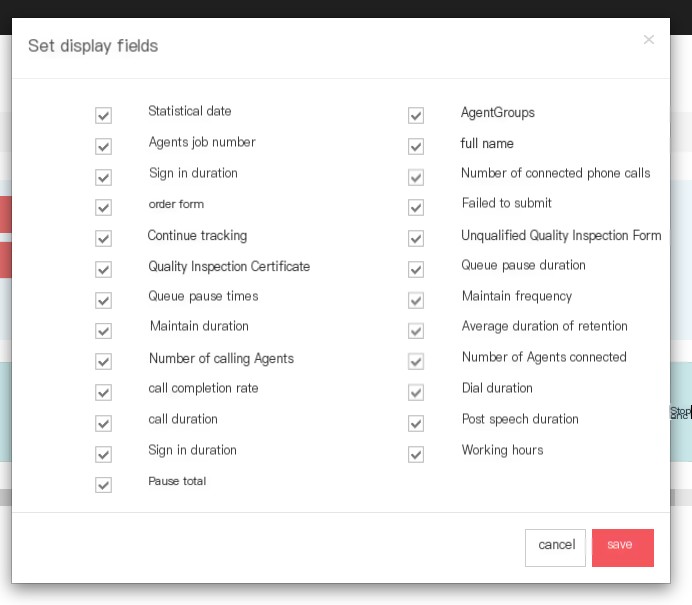Uncheck Failed to submit checkbox
692x605 pixels.
point(416,207)
